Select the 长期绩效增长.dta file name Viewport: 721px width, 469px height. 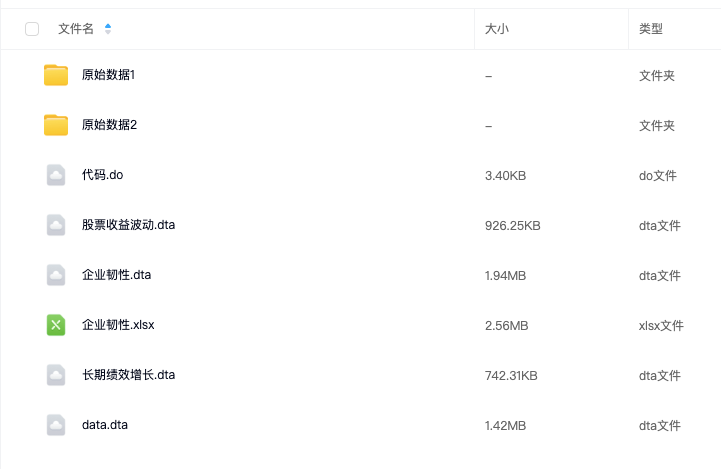pos(129,375)
